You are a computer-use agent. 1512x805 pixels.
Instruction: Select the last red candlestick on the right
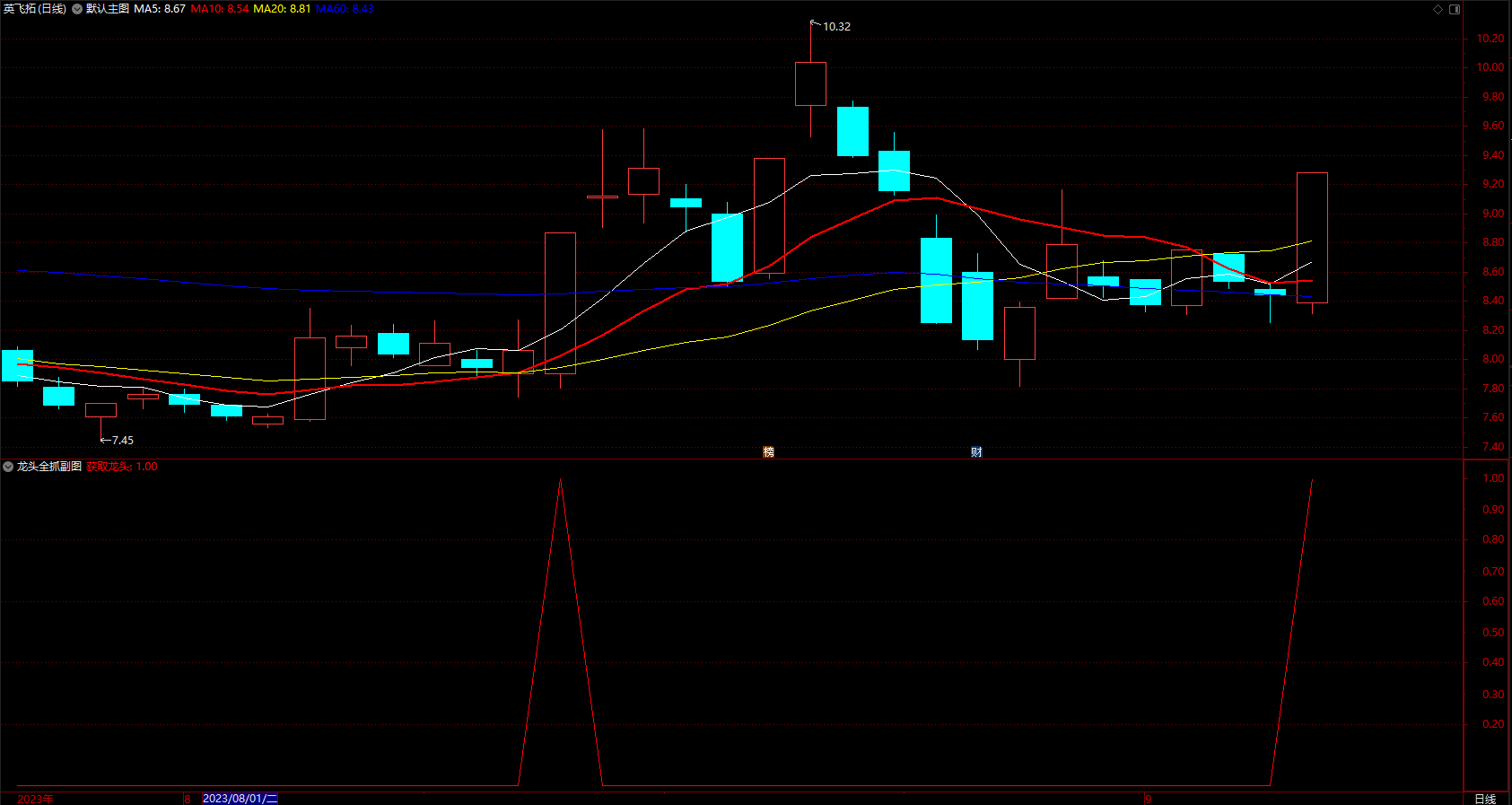pos(1312,238)
